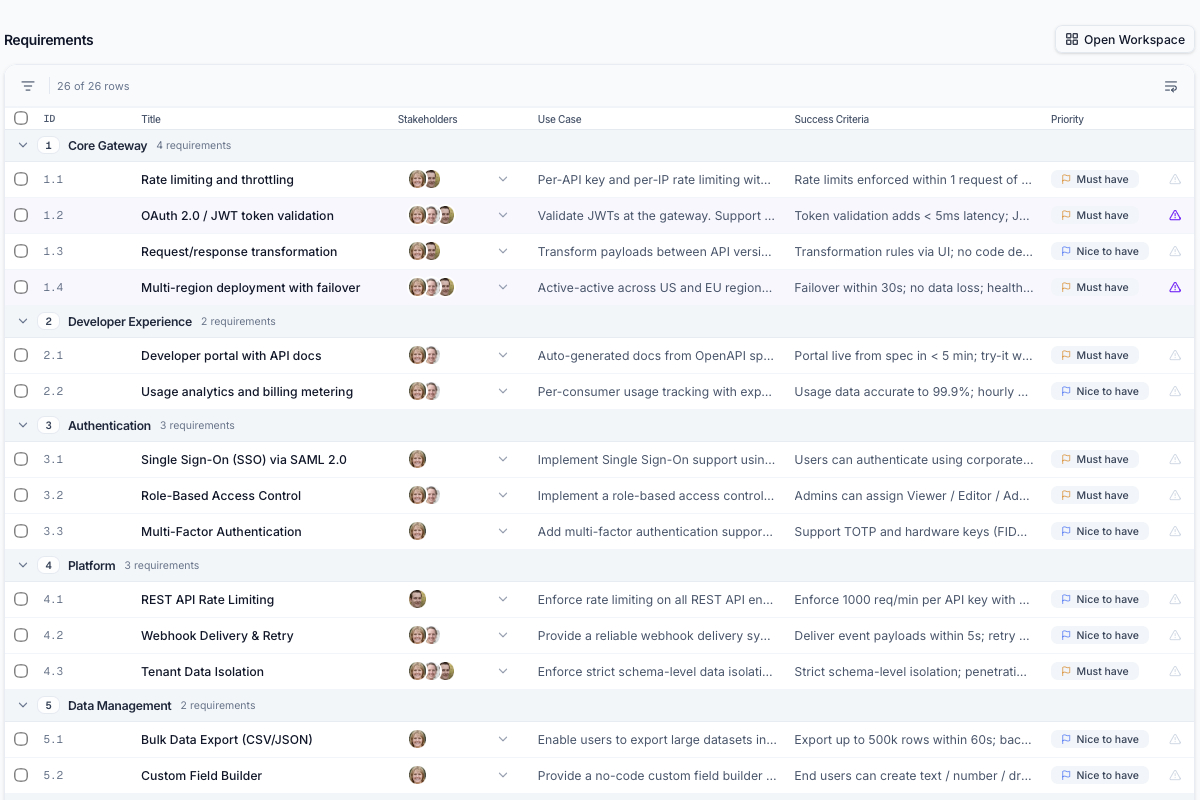Click Must have flag on Tenant Data Isolation
1200x800 pixels.
1095,672
